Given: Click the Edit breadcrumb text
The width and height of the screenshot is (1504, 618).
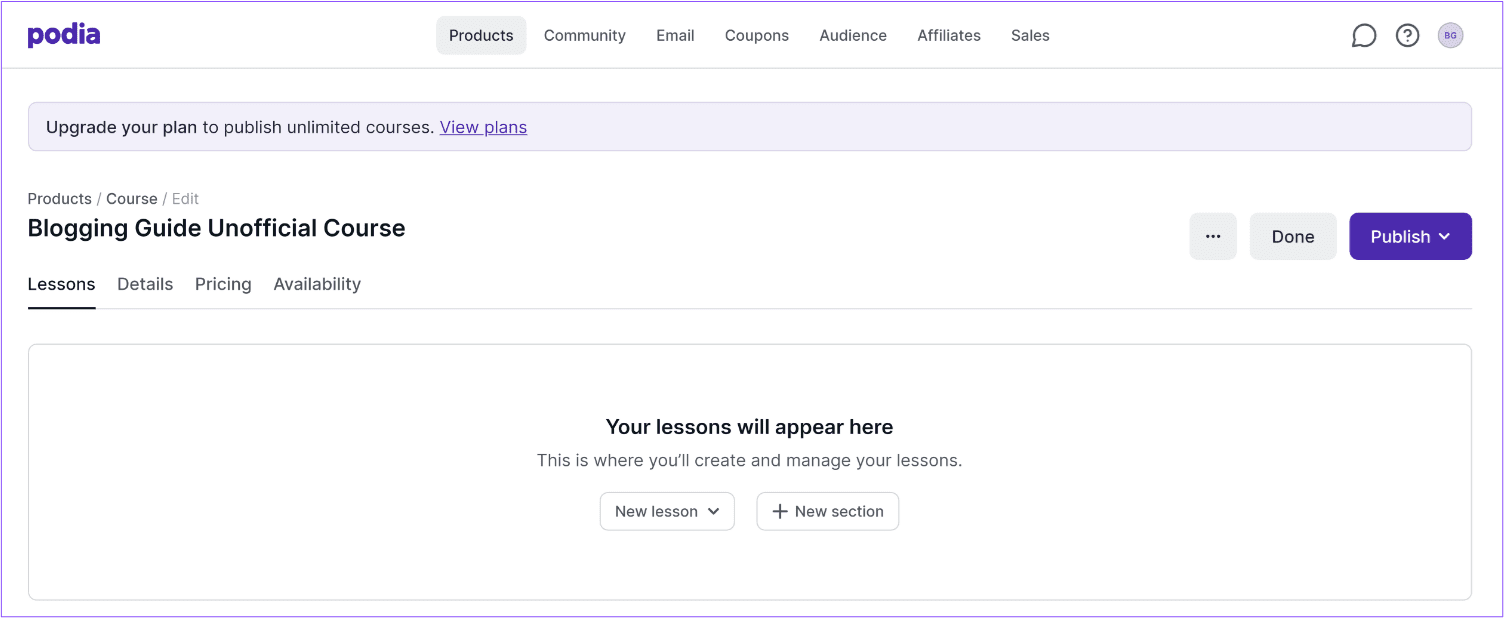Looking at the screenshot, I should [186, 199].
